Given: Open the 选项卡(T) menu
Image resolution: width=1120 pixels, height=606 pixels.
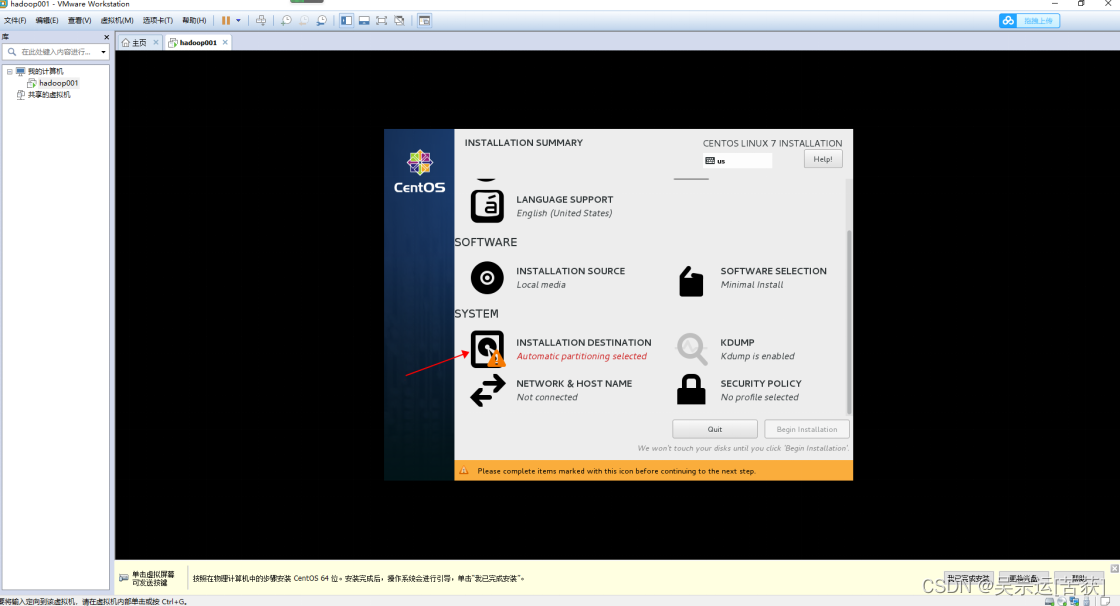Looking at the screenshot, I should point(158,21).
